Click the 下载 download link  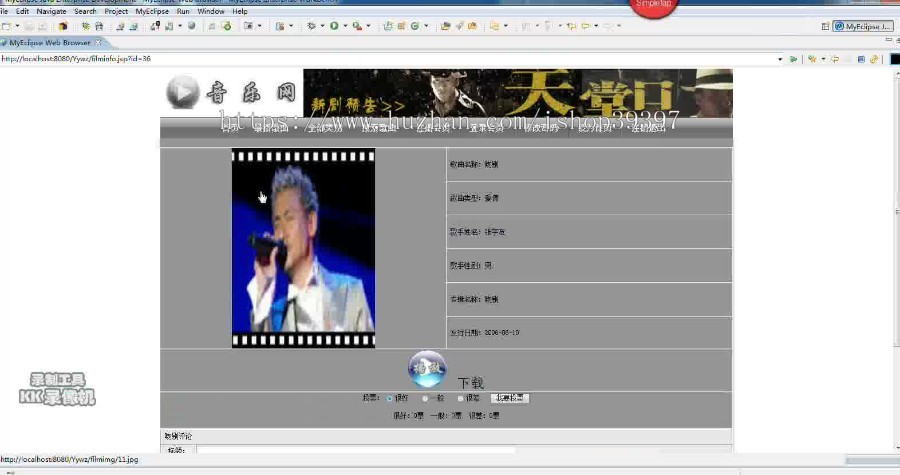click(x=471, y=383)
